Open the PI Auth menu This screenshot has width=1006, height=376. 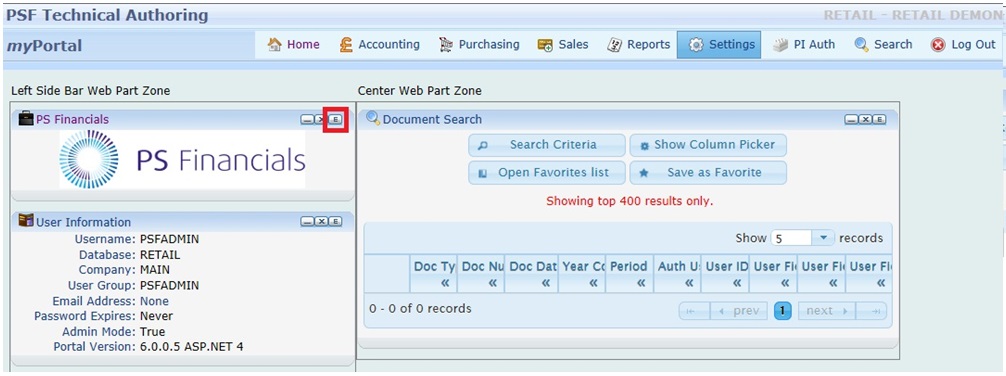coord(804,44)
